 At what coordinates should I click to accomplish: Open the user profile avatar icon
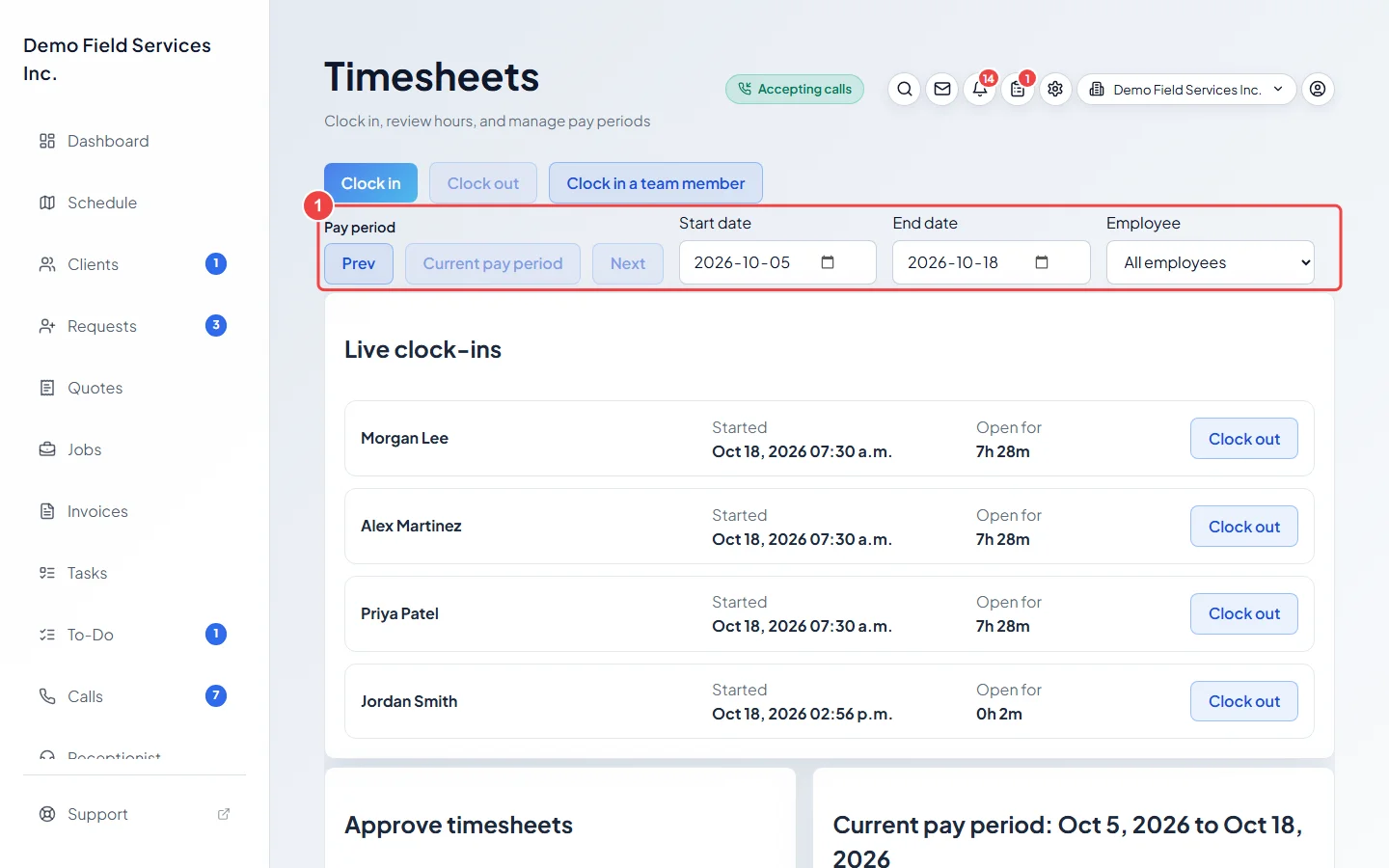click(1318, 89)
